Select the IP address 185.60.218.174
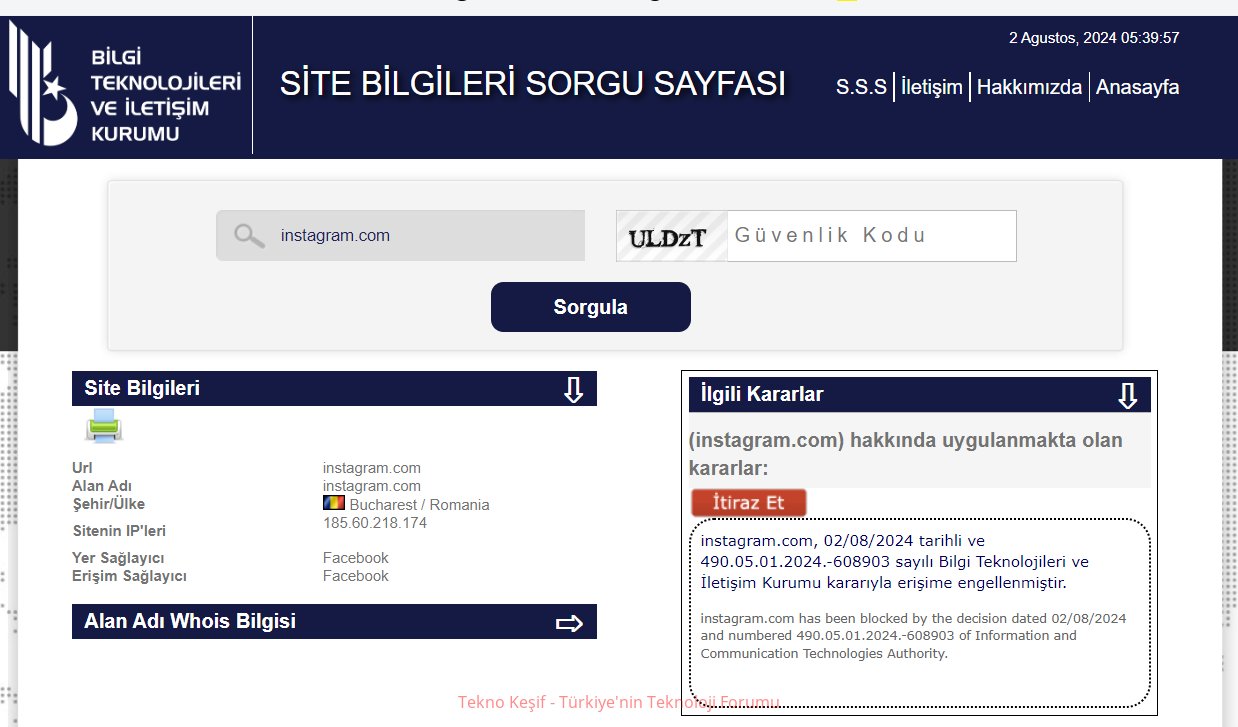Screen dimensions: 1238x727 tap(375, 523)
